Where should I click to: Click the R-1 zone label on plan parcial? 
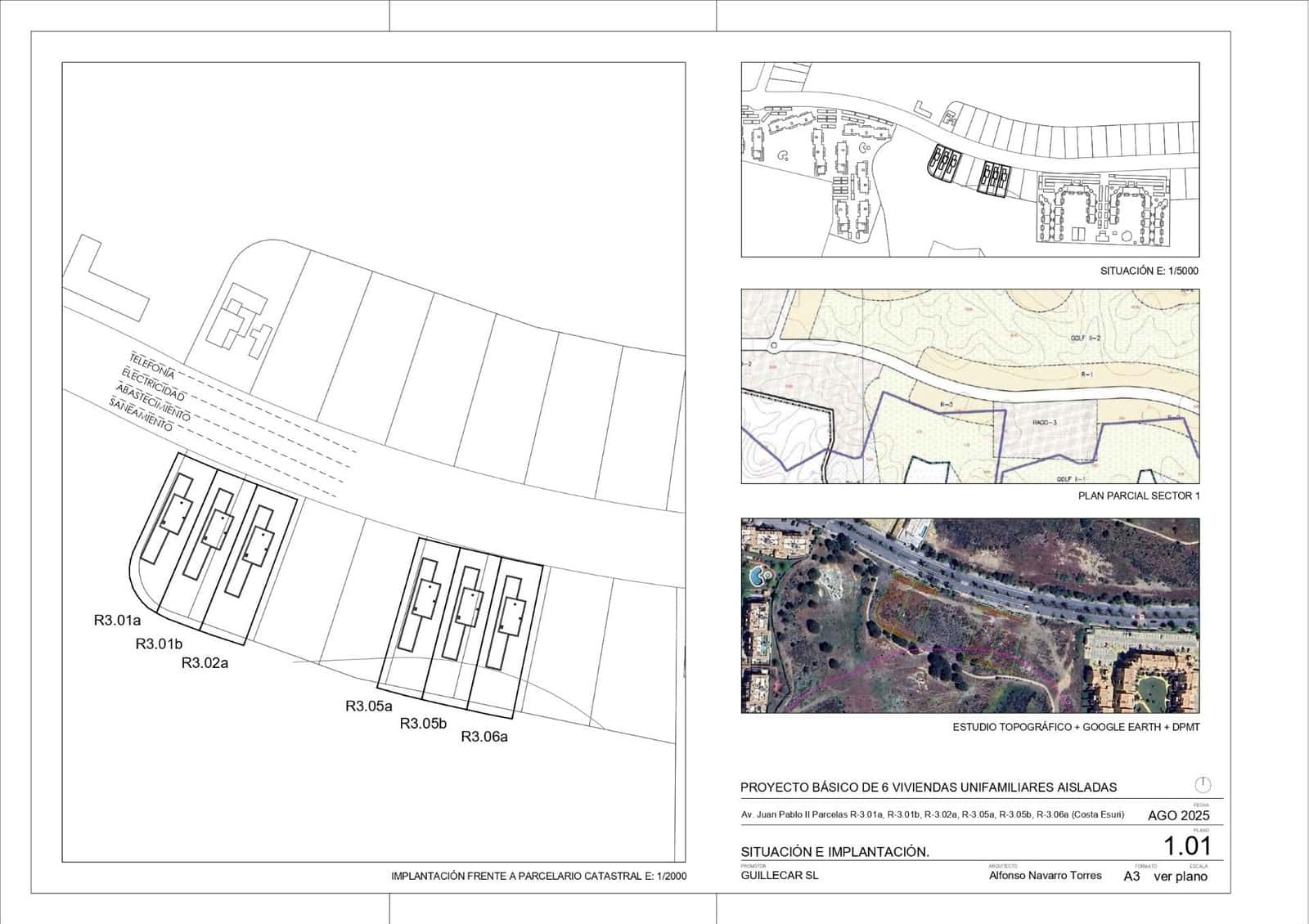click(1086, 374)
